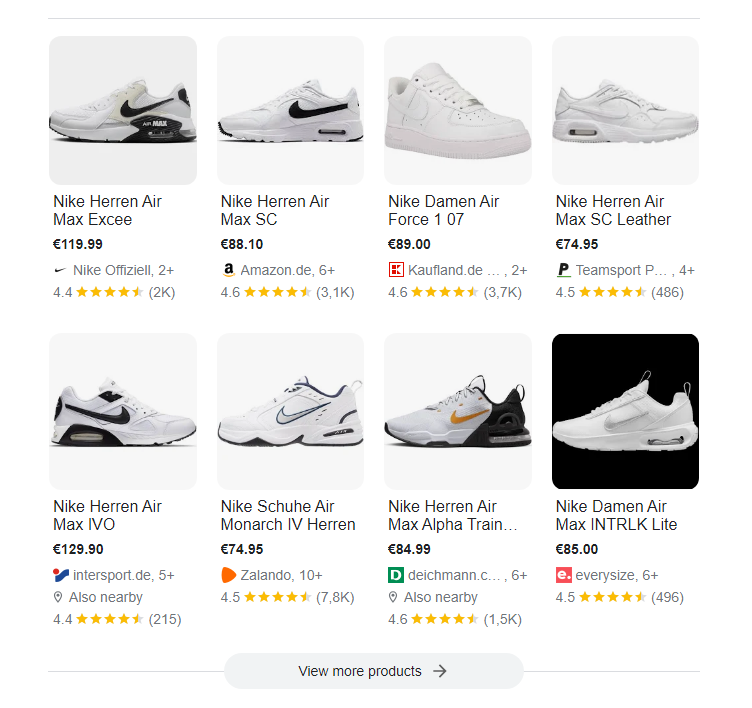Open Nike Herren Air Max Excee title

107,211
